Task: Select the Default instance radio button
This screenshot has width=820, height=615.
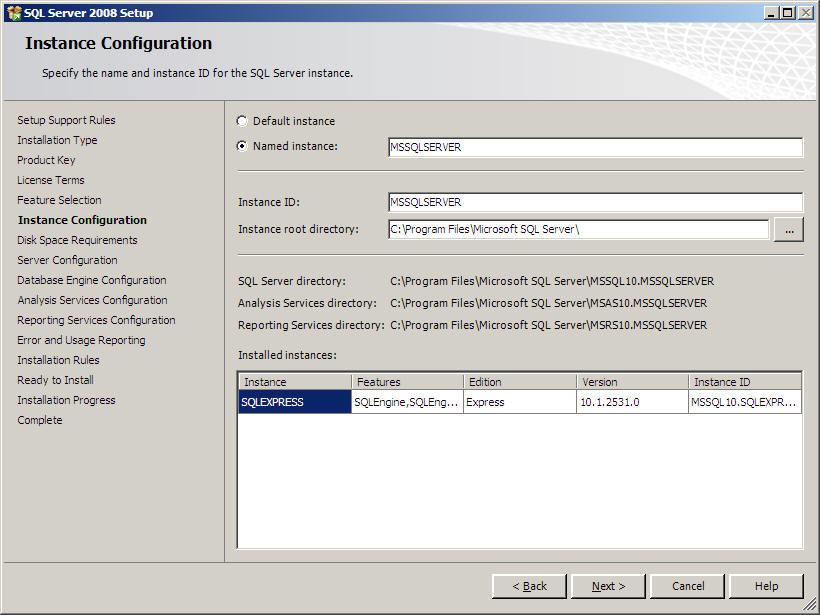Action: 242,121
